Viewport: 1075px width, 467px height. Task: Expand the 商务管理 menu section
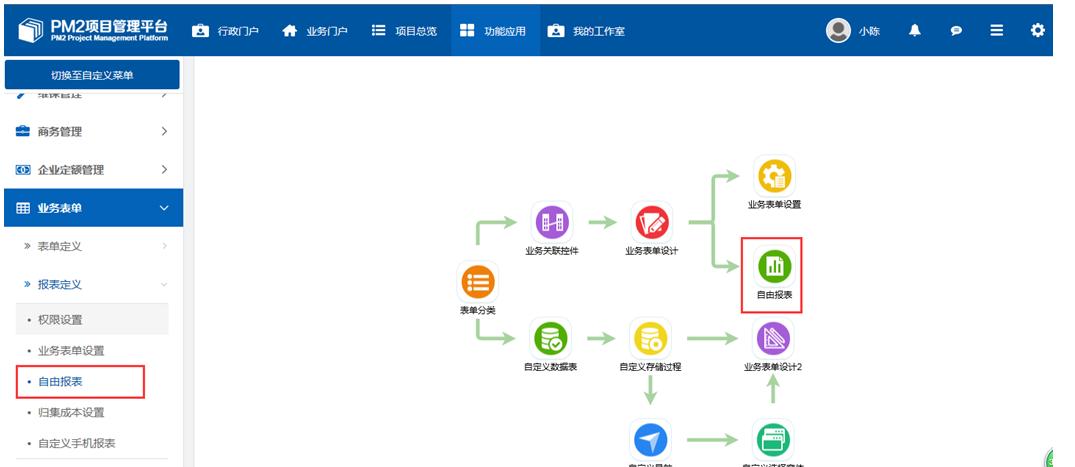tap(92, 132)
